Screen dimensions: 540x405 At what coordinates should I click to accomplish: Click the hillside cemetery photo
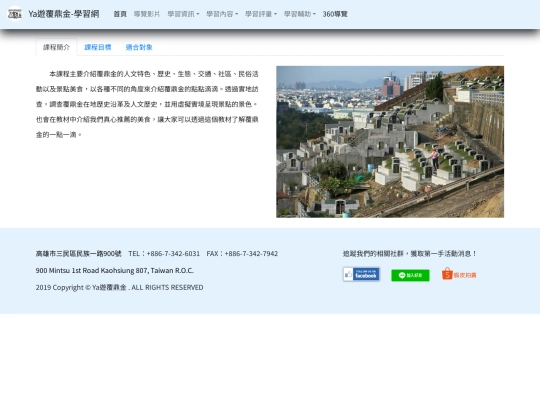click(390, 142)
